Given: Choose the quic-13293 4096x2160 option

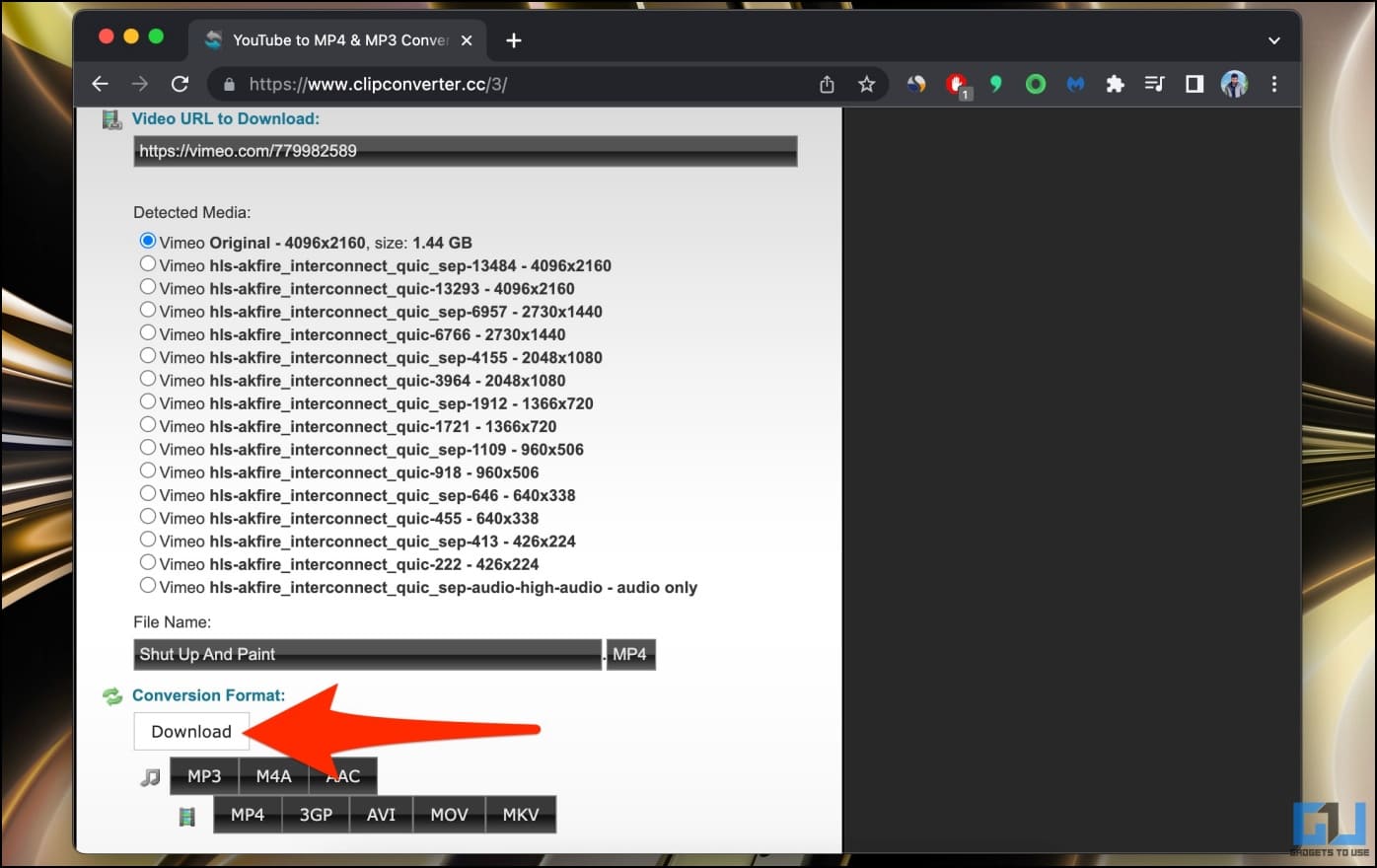Looking at the screenshot, I should point(148,286).
